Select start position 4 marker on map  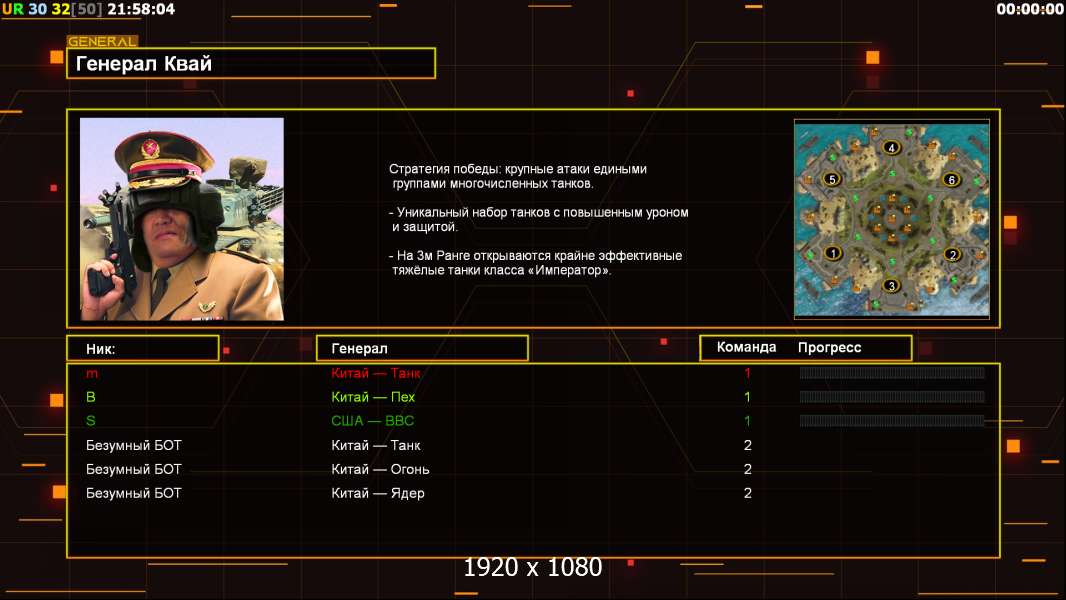click(892, 148)
